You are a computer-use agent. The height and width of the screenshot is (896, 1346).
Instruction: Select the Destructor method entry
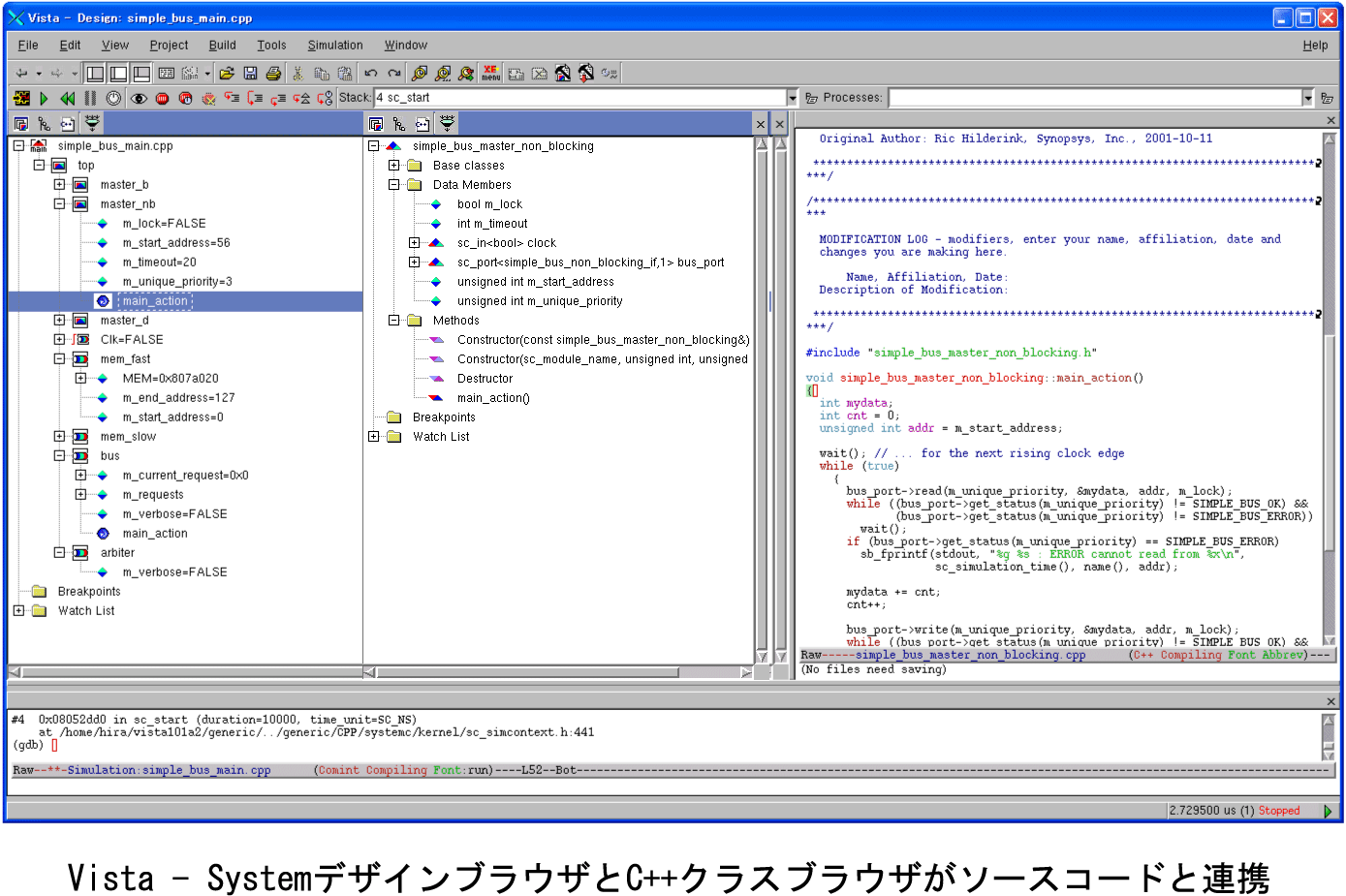(485, 379)
